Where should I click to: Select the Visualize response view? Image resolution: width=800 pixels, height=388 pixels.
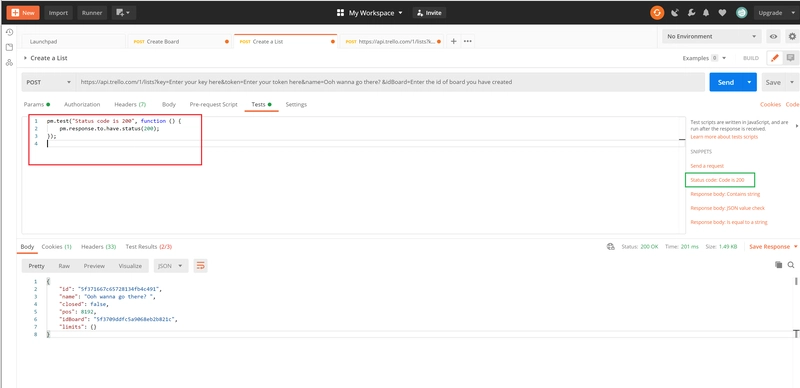[x=130, y=265]
